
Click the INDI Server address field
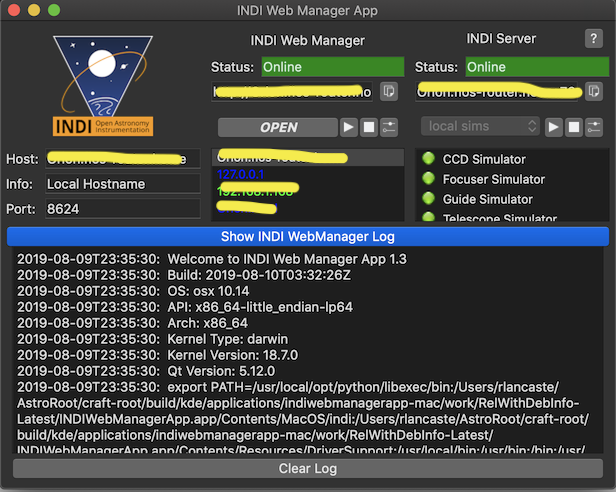pyautogui.click(x=497, y=92)
